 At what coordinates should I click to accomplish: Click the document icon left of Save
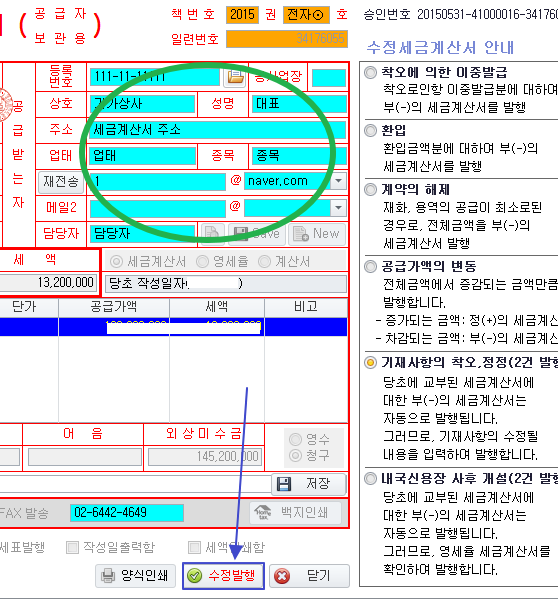212,233
